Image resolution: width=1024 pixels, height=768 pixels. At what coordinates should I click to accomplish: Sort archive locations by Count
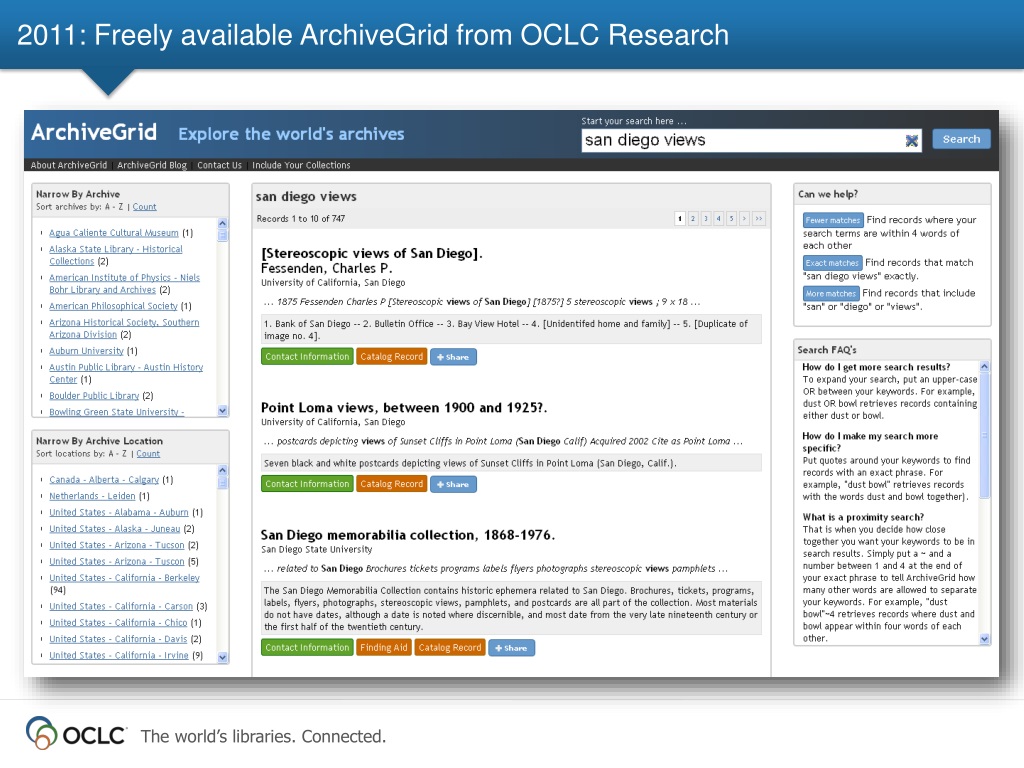[148, 454]
